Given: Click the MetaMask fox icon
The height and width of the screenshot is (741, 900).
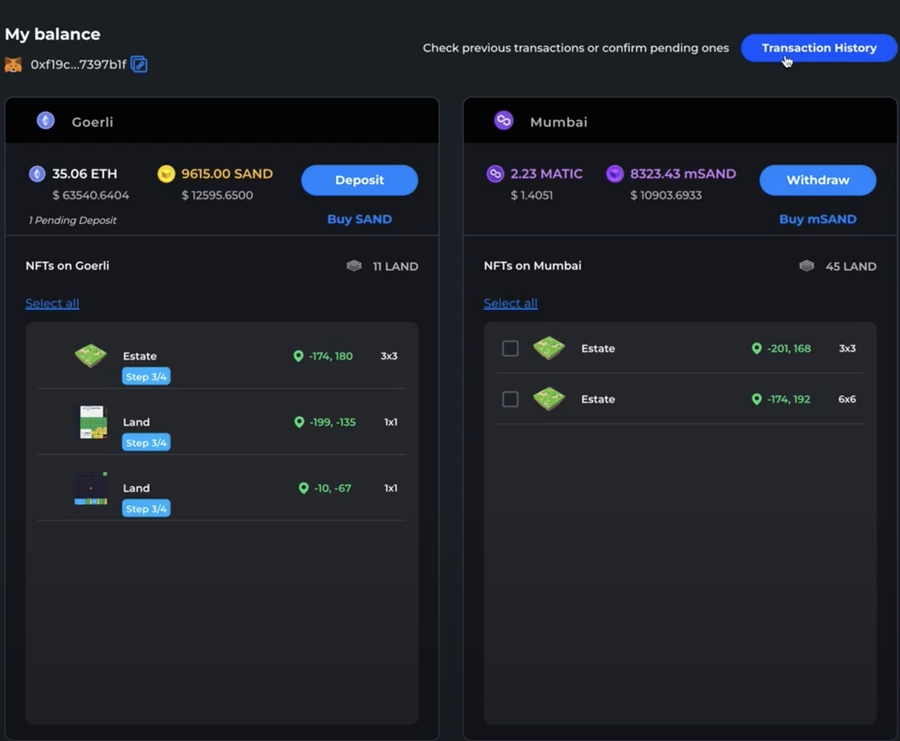Looking at the screenshot, I should point(13,65).
